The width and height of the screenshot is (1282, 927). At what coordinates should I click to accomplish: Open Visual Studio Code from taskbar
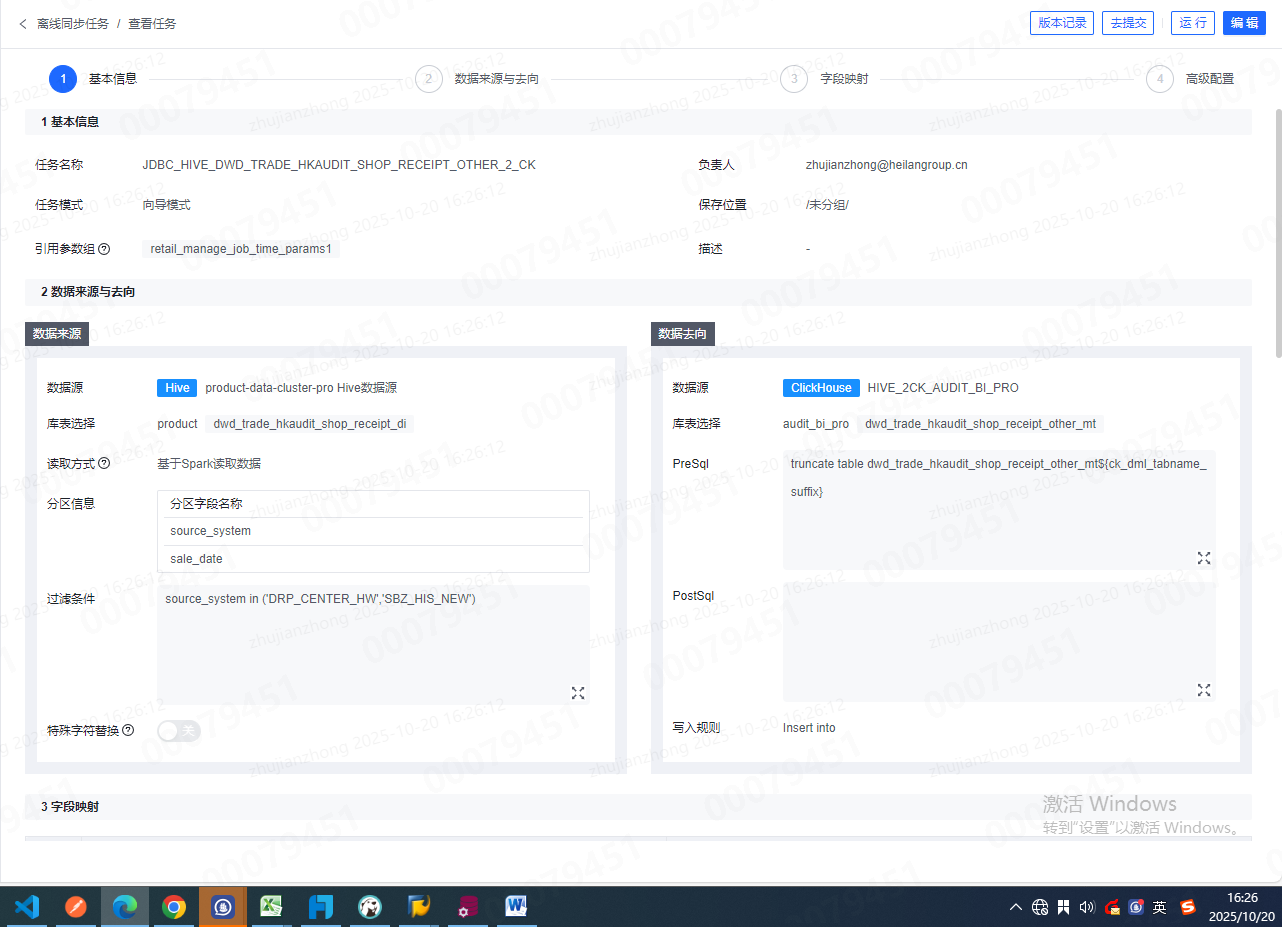(27, 907)
